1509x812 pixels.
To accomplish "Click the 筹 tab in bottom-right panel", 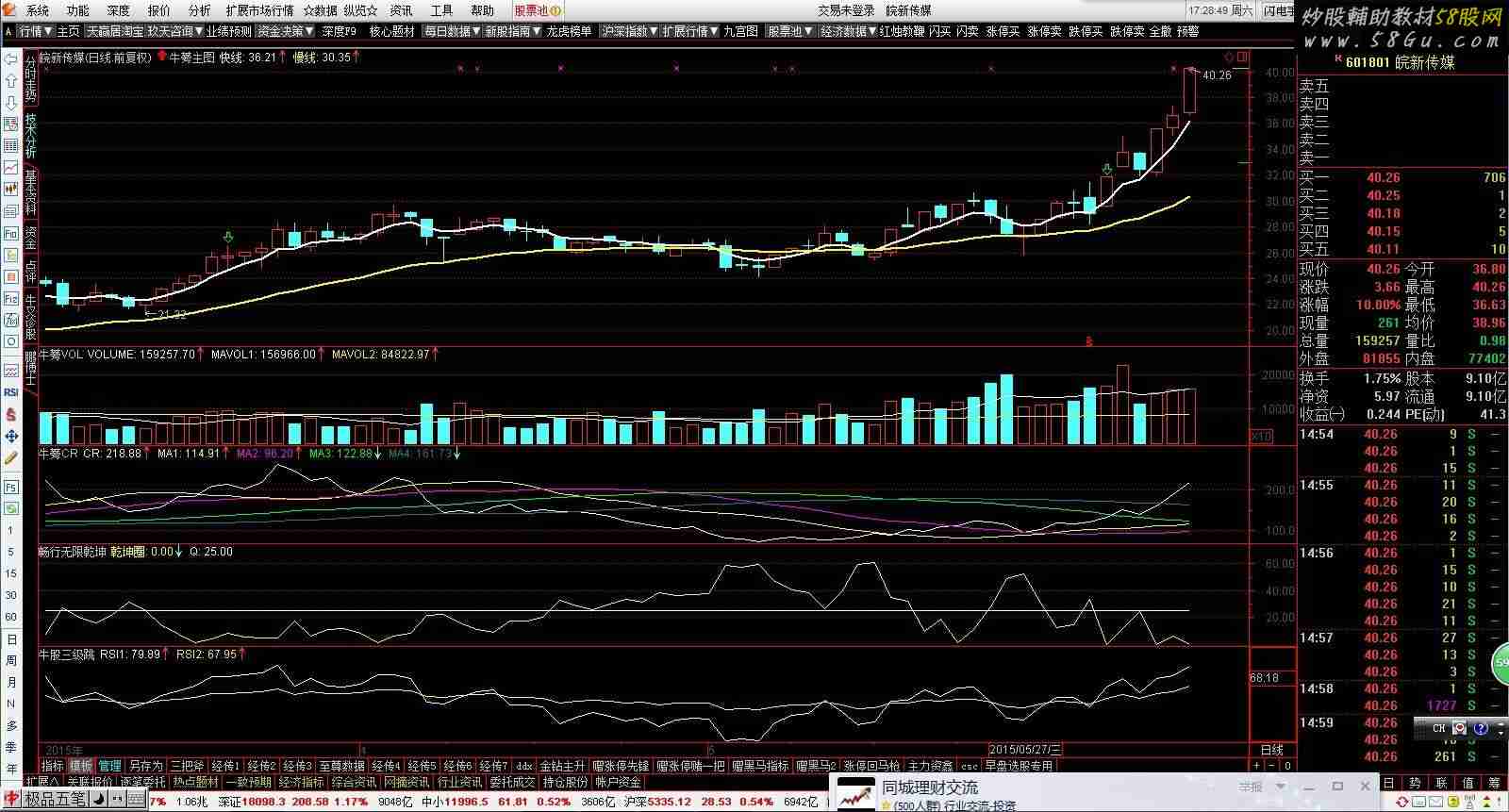I will (x=1494, y=783).
